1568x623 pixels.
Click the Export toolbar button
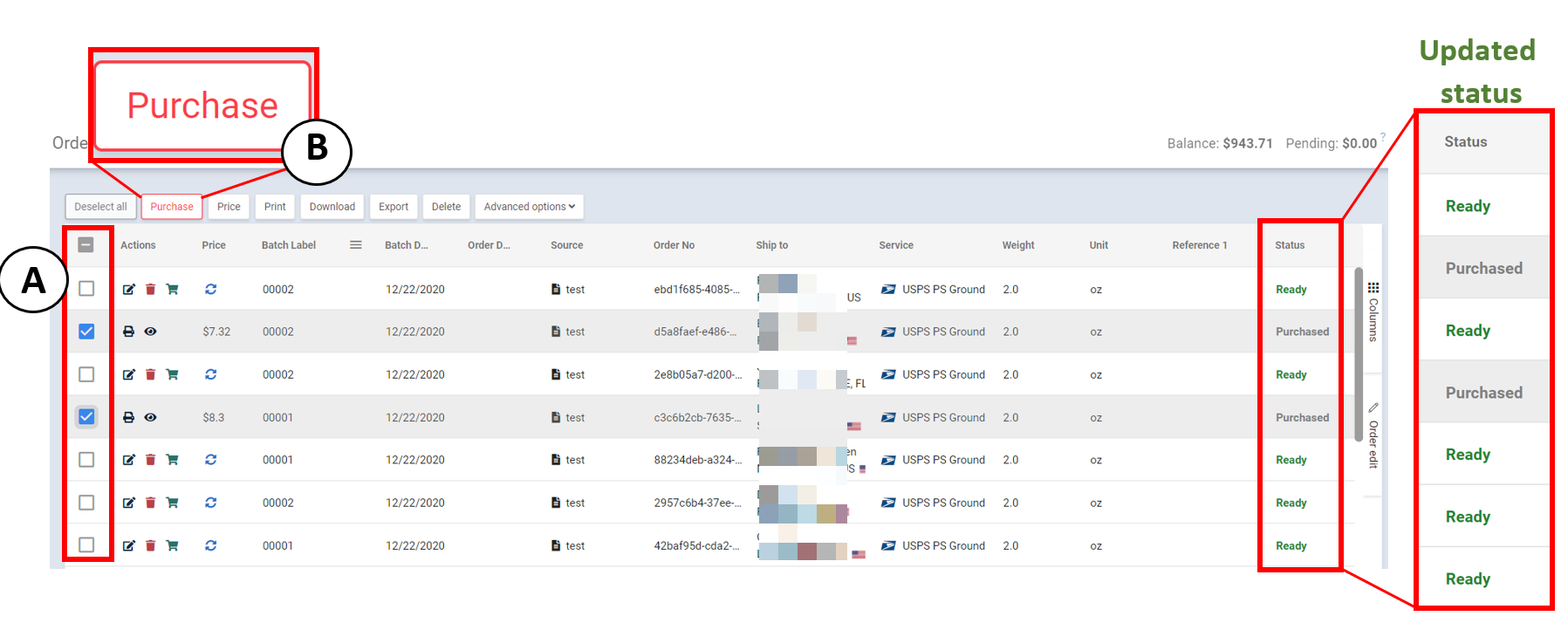point(394,207)
